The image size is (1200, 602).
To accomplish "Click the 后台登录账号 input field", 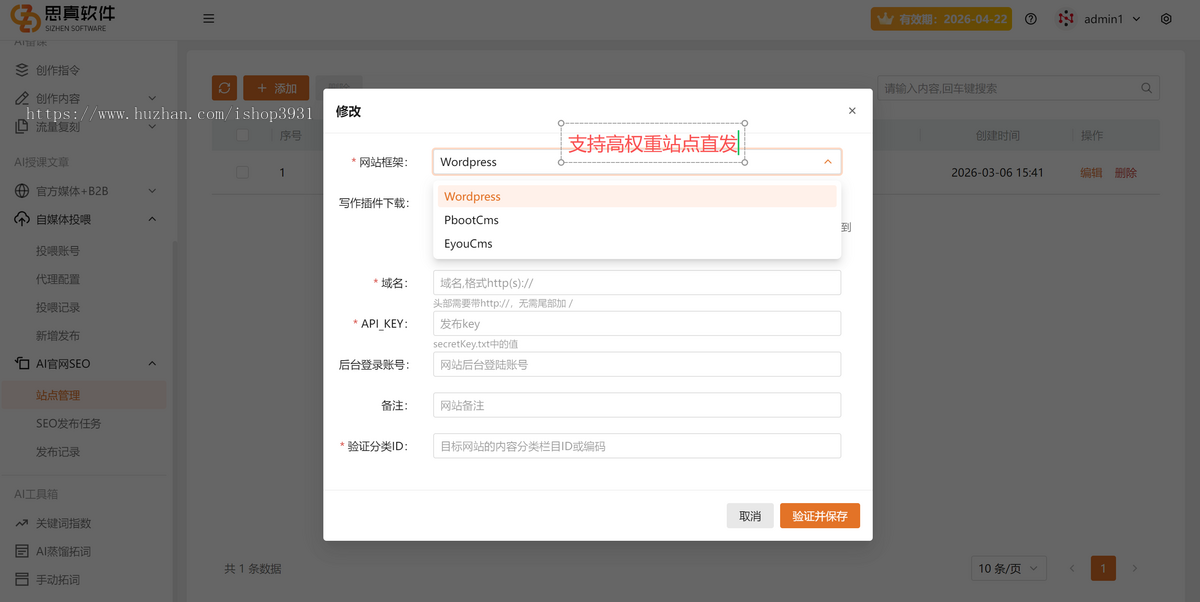I will pos(637,364).
